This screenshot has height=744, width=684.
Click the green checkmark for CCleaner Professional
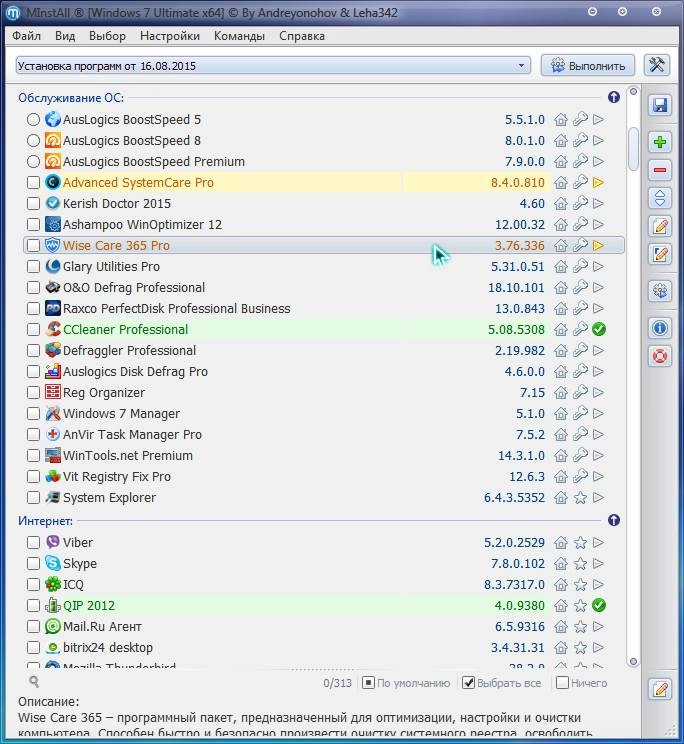[x=599, y=329]
